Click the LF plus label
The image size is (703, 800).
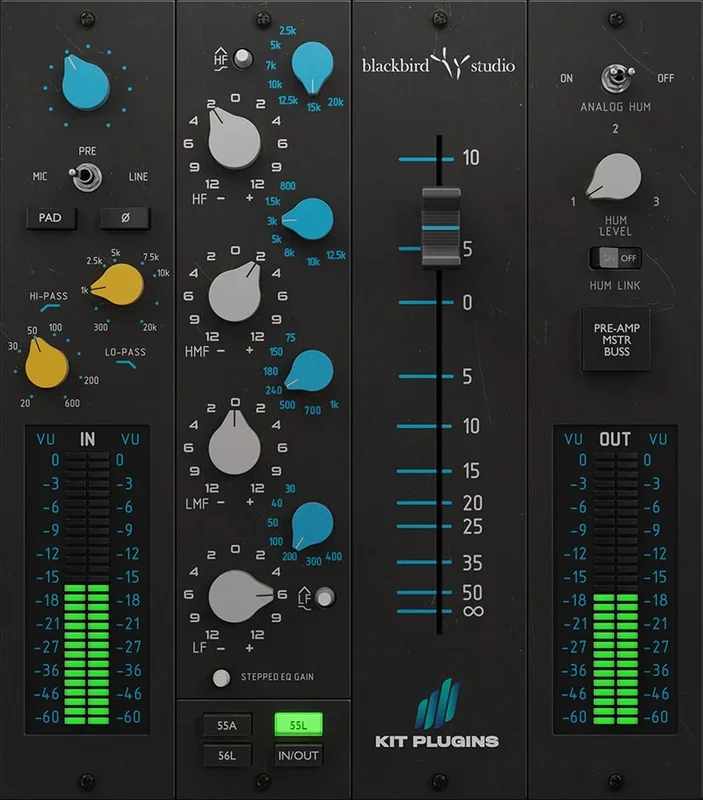pos(249,648)
